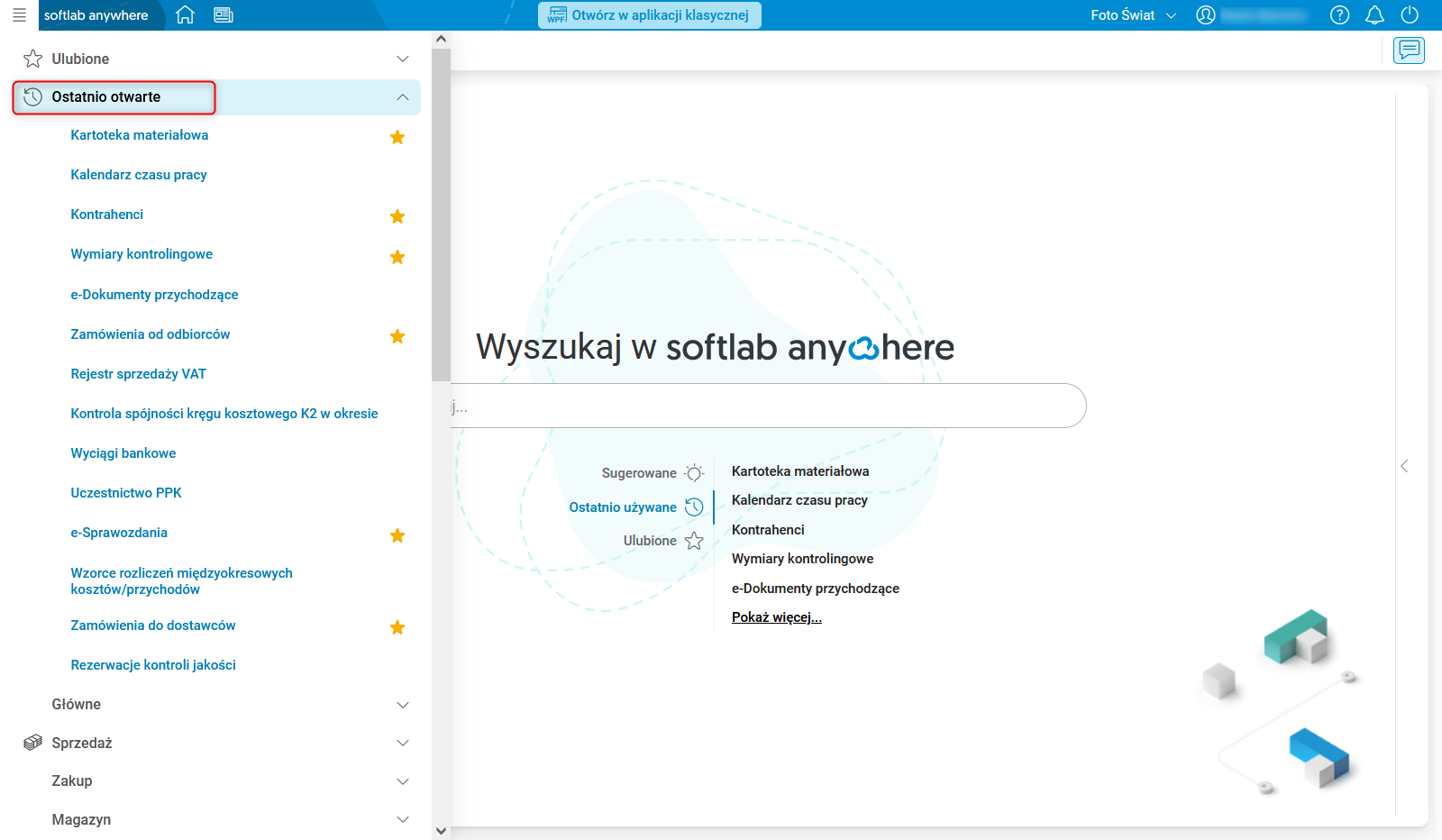Screen dimensions: 1442x840
Task: Click inside the search input field
Action: (766, 406)
